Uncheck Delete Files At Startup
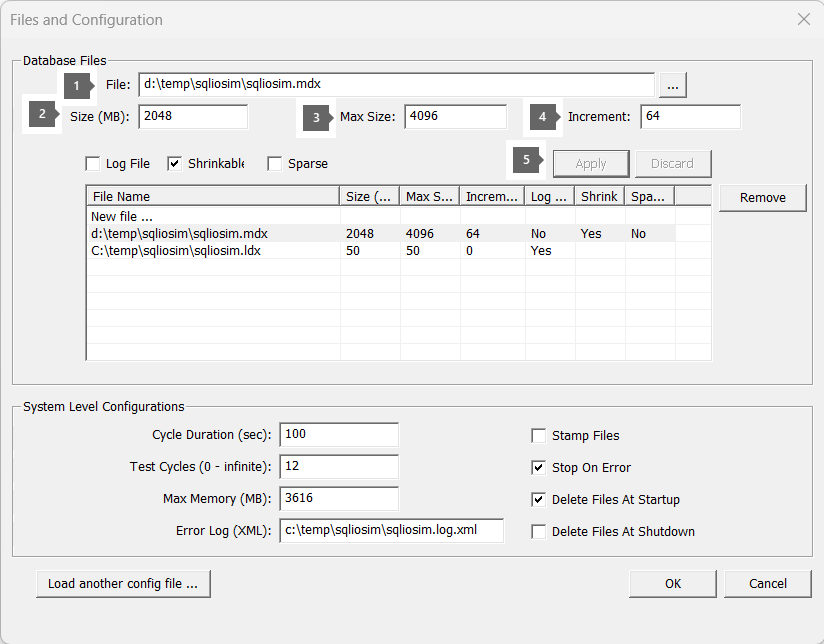Image resolution: width=824 pixels, height=644 pixels. pos(539,500)
